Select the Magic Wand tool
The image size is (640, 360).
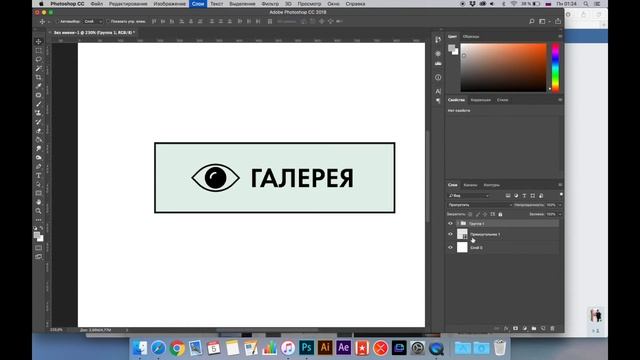coord(39,69)
